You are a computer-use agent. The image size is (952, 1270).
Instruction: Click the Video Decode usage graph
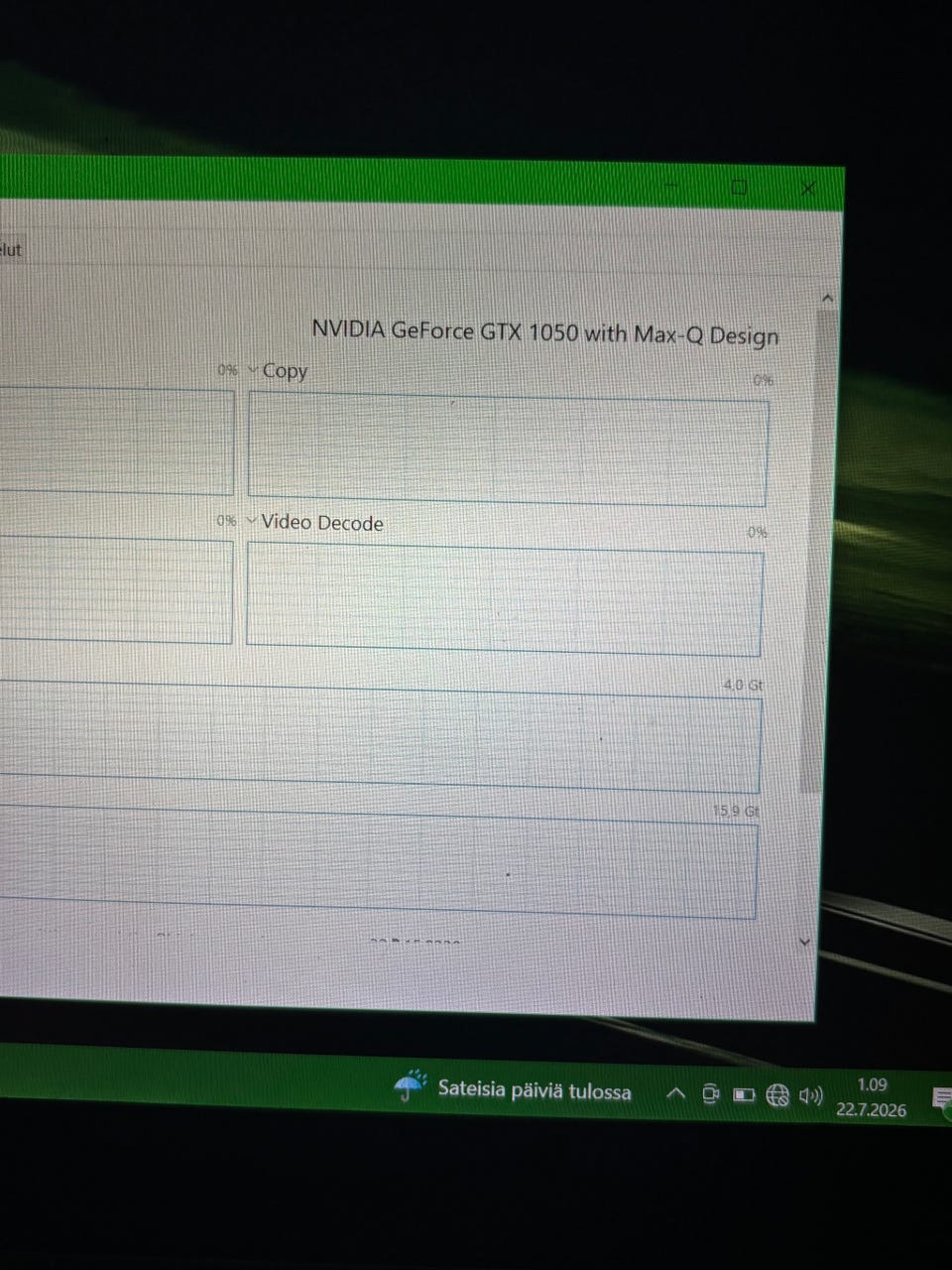coord(505,599)
